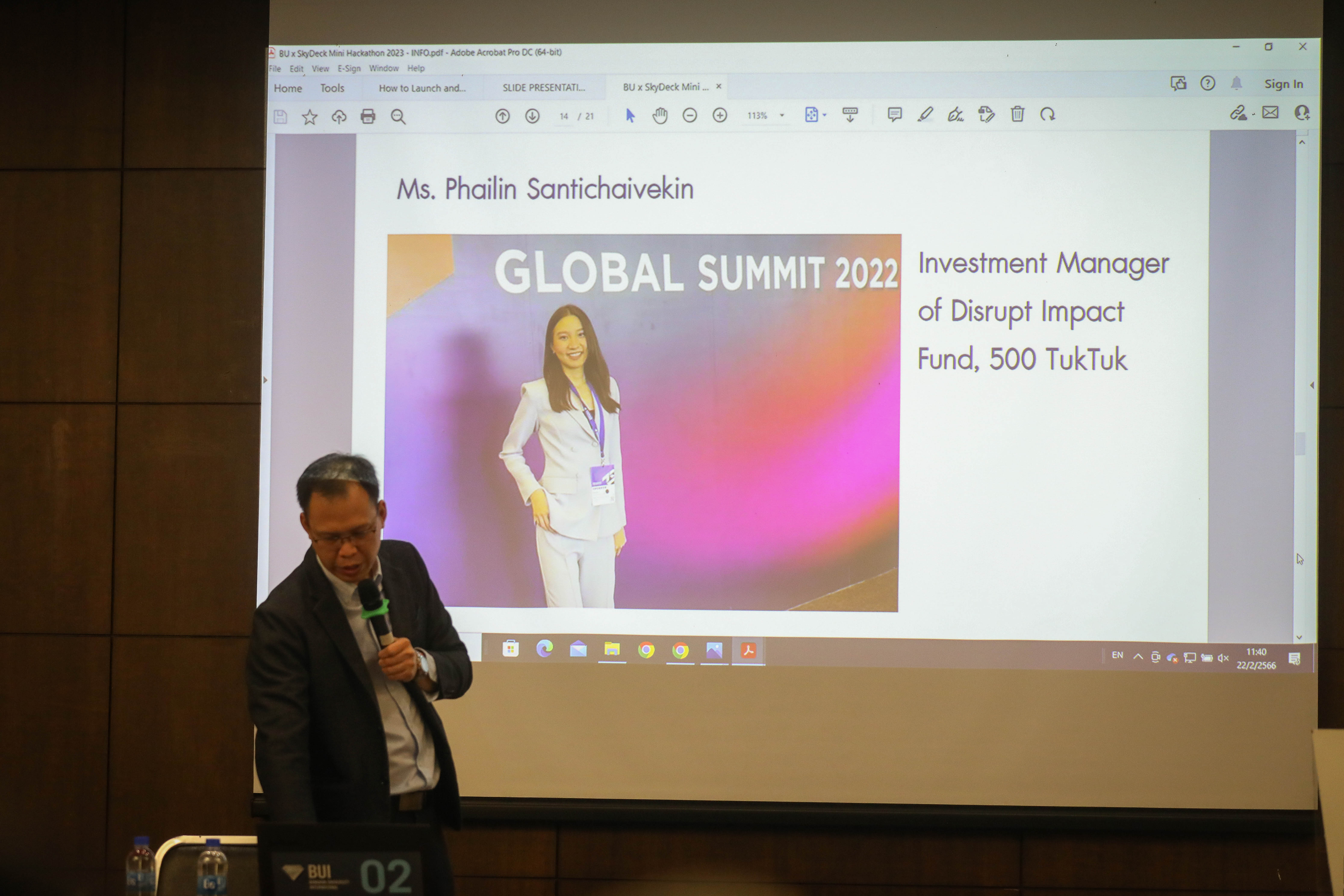Click the EN language indicator
The width and height of the screenshot is (1344, 896).
point(1117,655)
